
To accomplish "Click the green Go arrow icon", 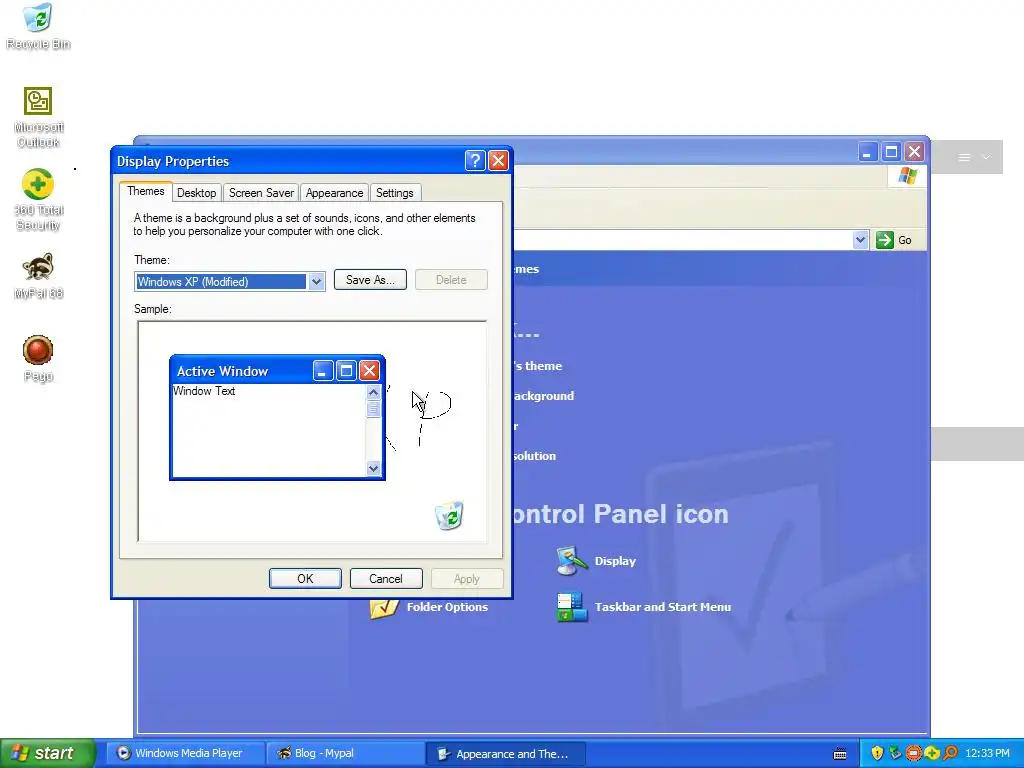I will [884, 240].
